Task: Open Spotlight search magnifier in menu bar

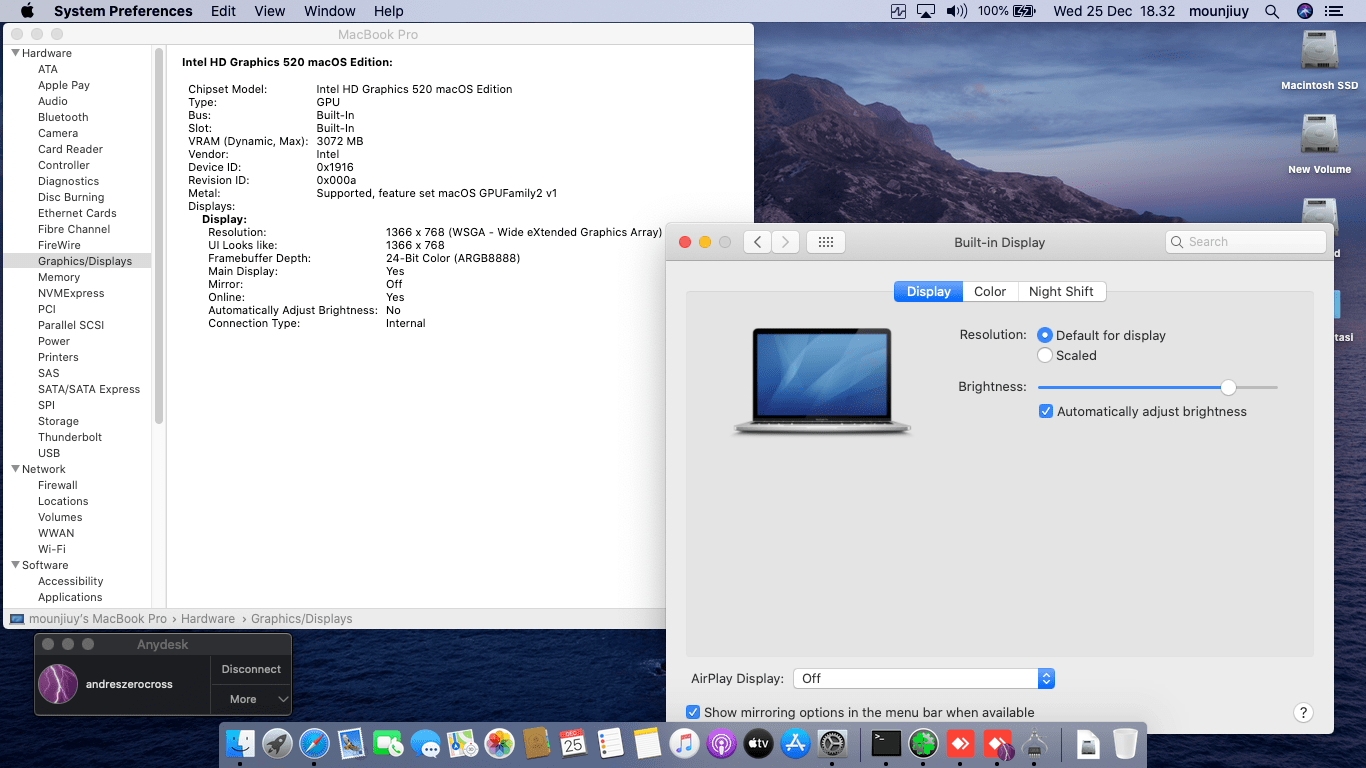Action: (1272, 11)
